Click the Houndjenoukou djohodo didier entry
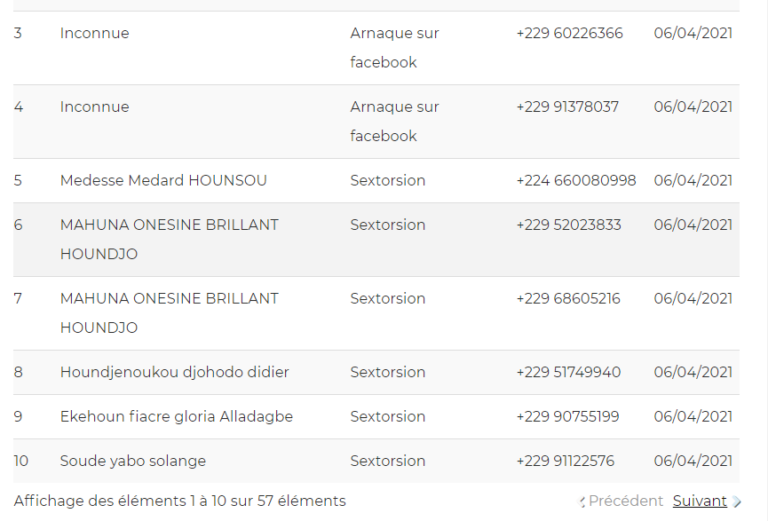Image resolution: width=768 pixels, height=521 pixels. tap(174, 373)
